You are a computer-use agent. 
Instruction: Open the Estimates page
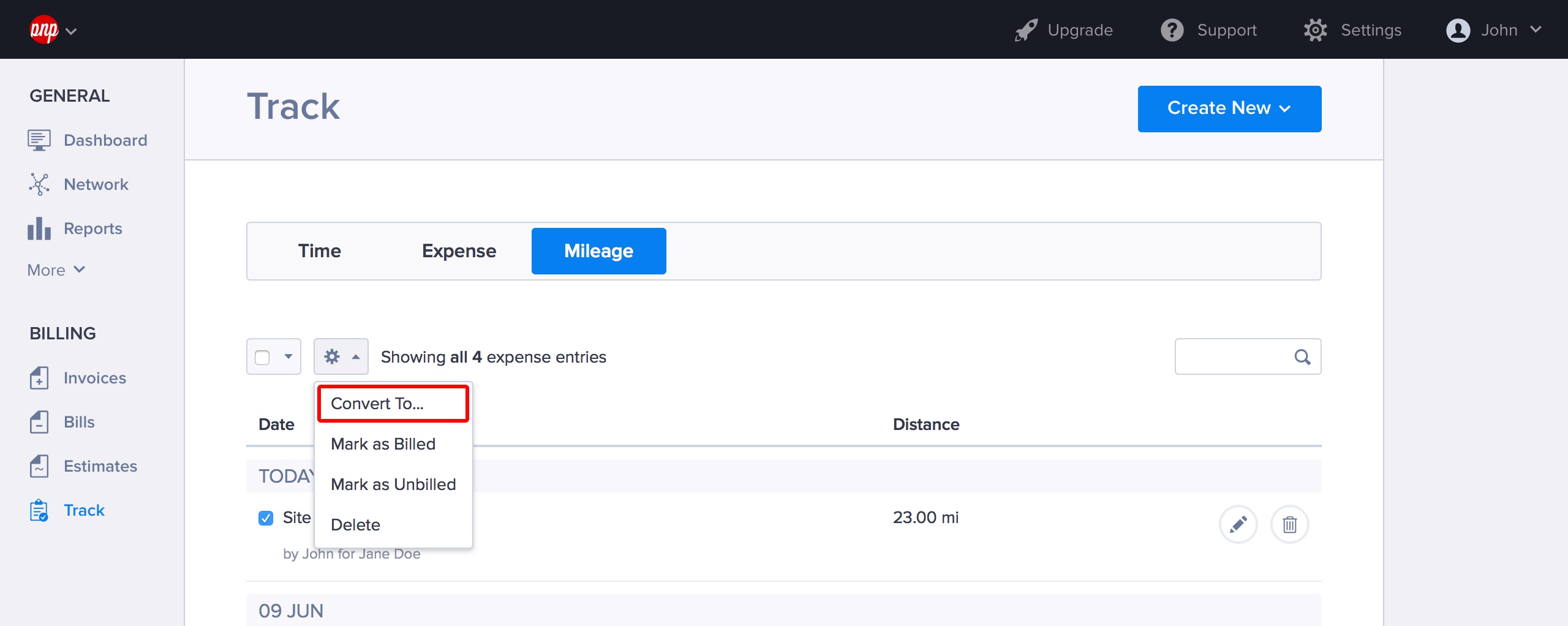pyautogui.click(x=100, y=466)
